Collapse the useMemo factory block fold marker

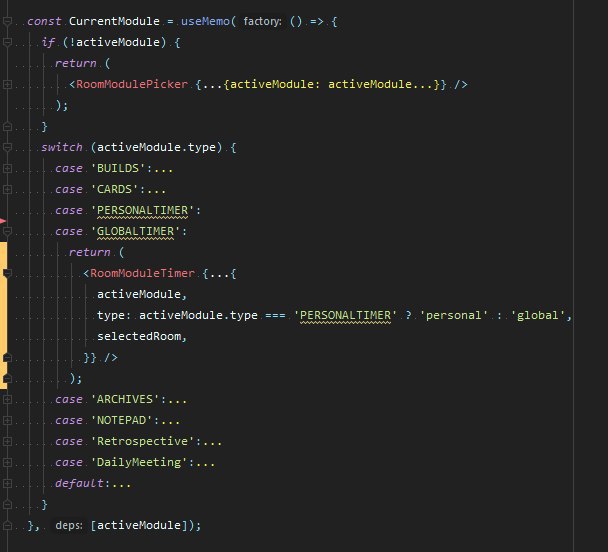click(7, 21)
